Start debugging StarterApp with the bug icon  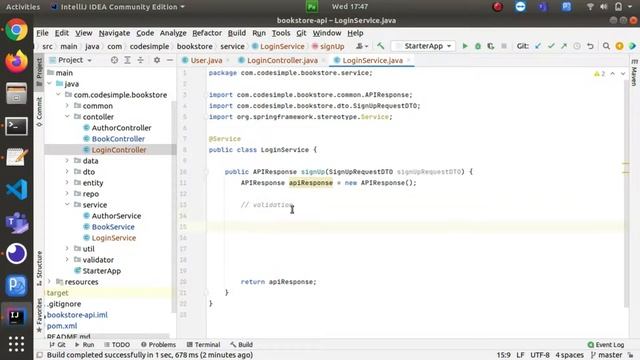tap(478, 46)
